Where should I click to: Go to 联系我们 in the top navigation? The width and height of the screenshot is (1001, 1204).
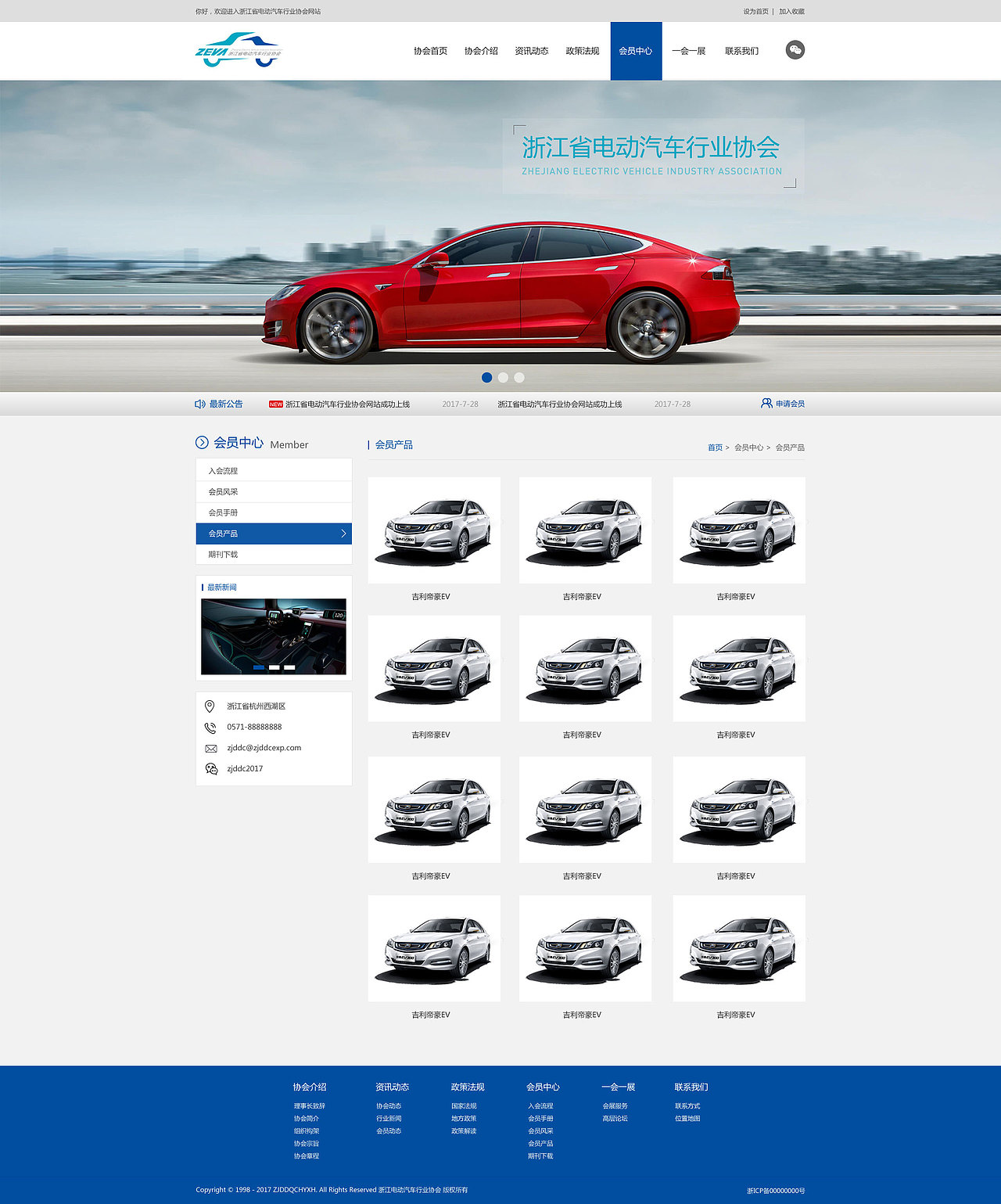[x=741, y=51]
